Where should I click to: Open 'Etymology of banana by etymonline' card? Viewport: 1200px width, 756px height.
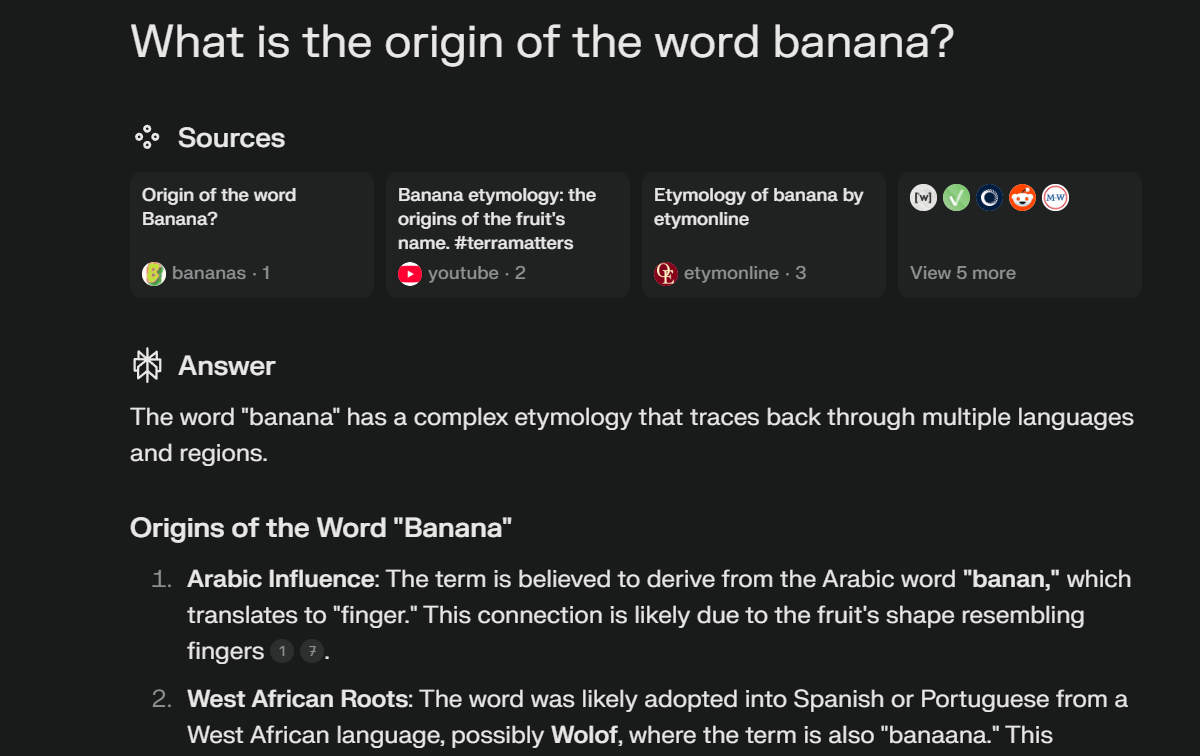click(763, 234)
